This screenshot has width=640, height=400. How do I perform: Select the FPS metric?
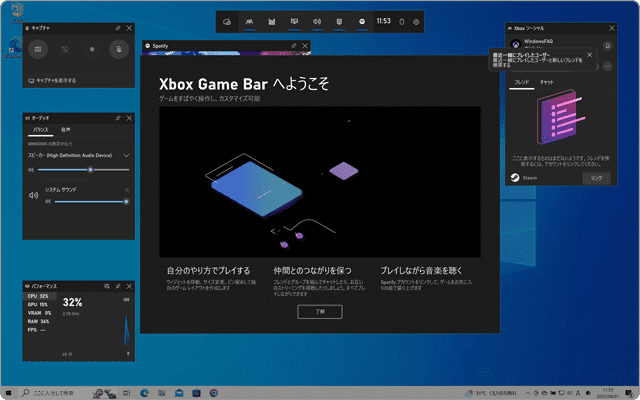coord(40,330)
